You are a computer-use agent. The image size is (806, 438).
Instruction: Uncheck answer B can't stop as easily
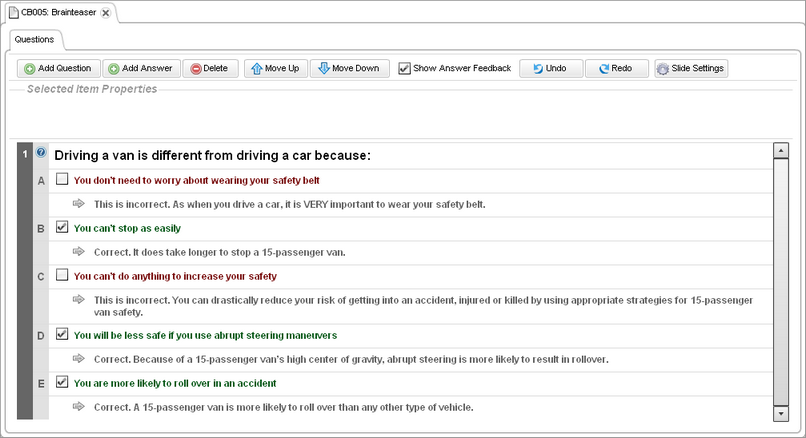(x=62, y=228)
